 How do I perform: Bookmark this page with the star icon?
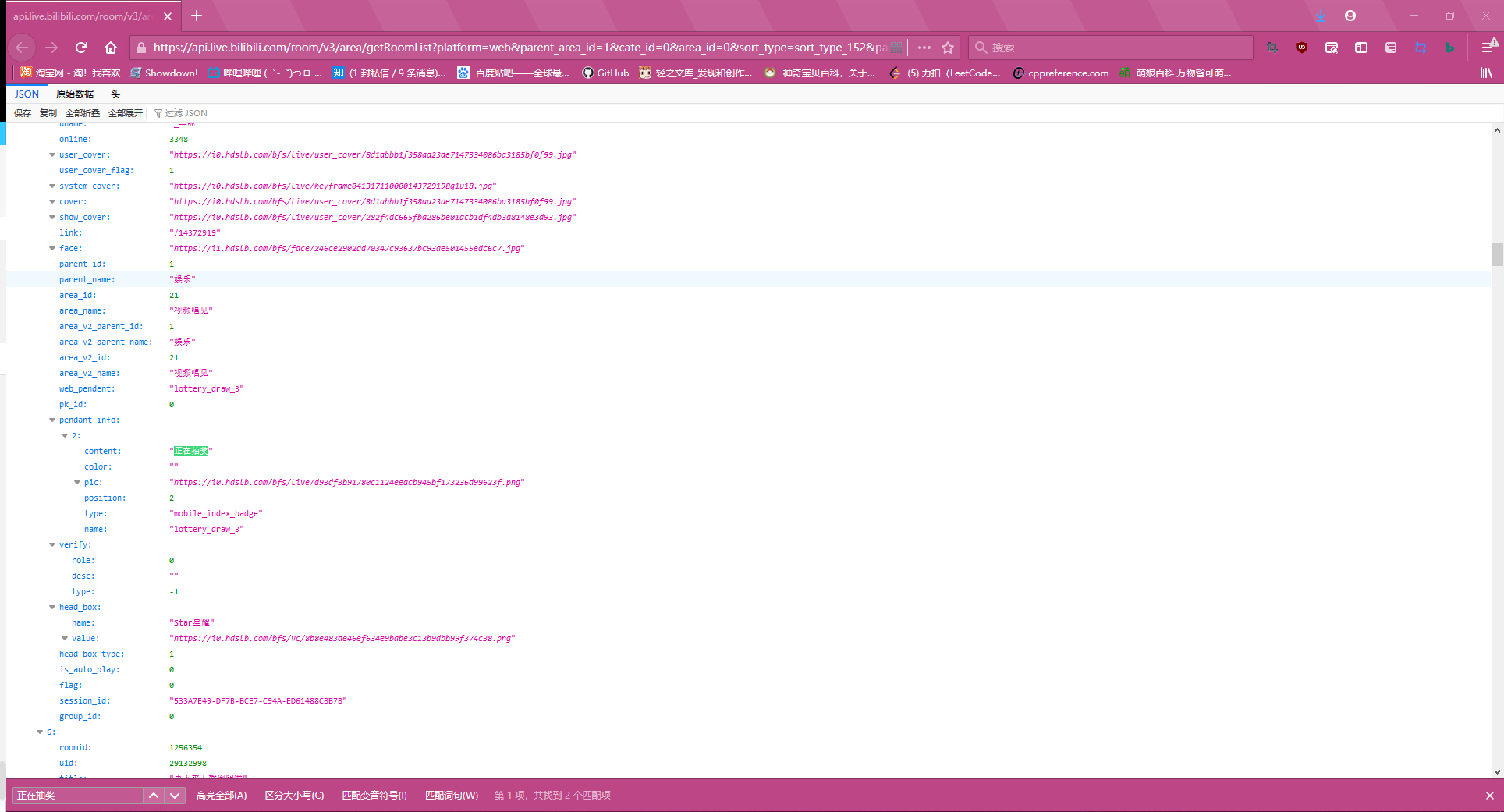point(948,48)
